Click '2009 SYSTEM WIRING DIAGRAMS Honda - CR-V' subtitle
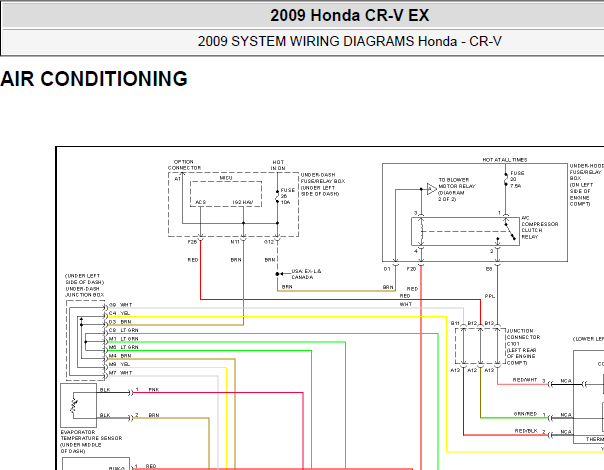The image size is (604, 470). 349,41
